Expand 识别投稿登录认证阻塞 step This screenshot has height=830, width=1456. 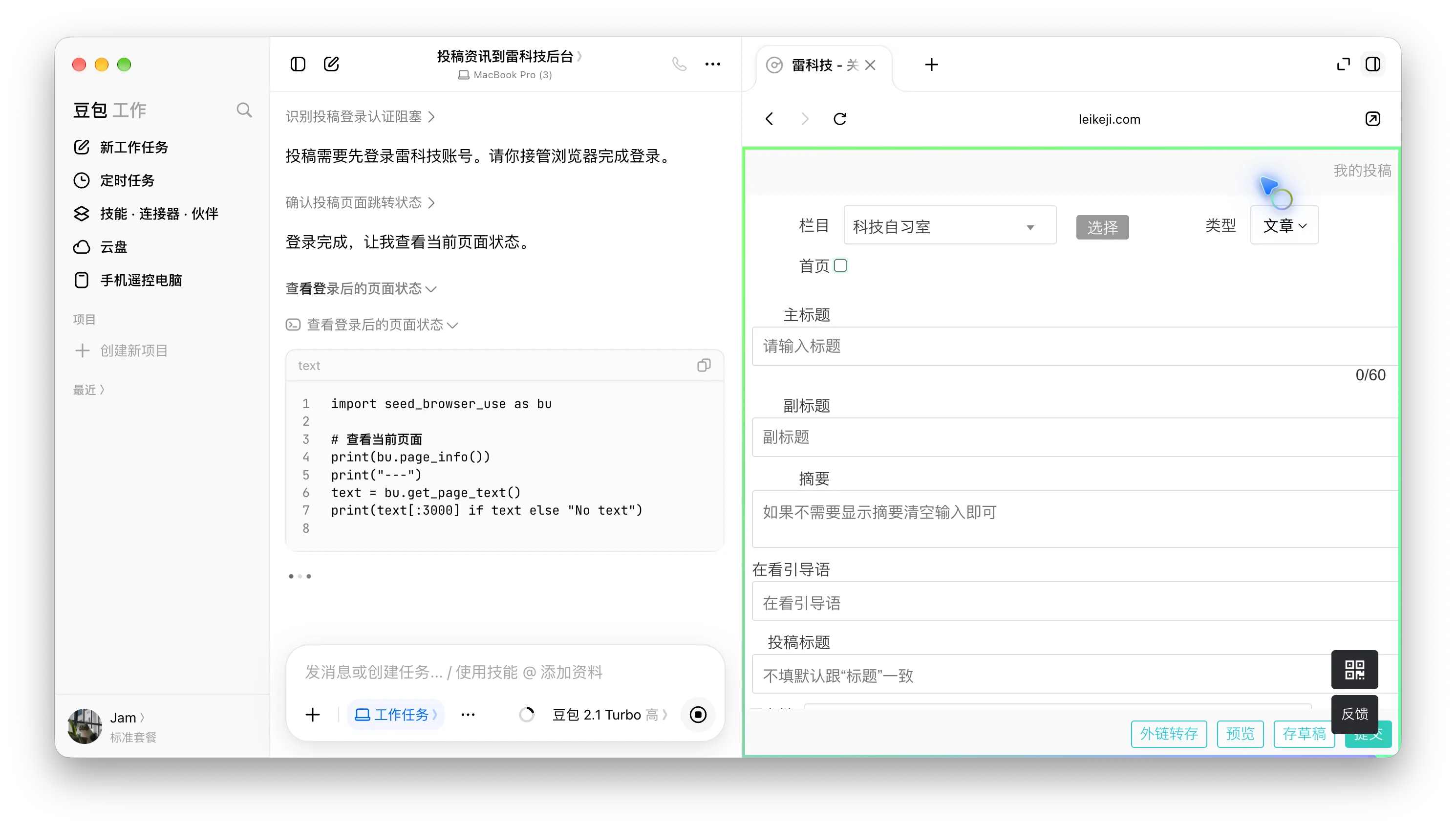click(360, 116)
